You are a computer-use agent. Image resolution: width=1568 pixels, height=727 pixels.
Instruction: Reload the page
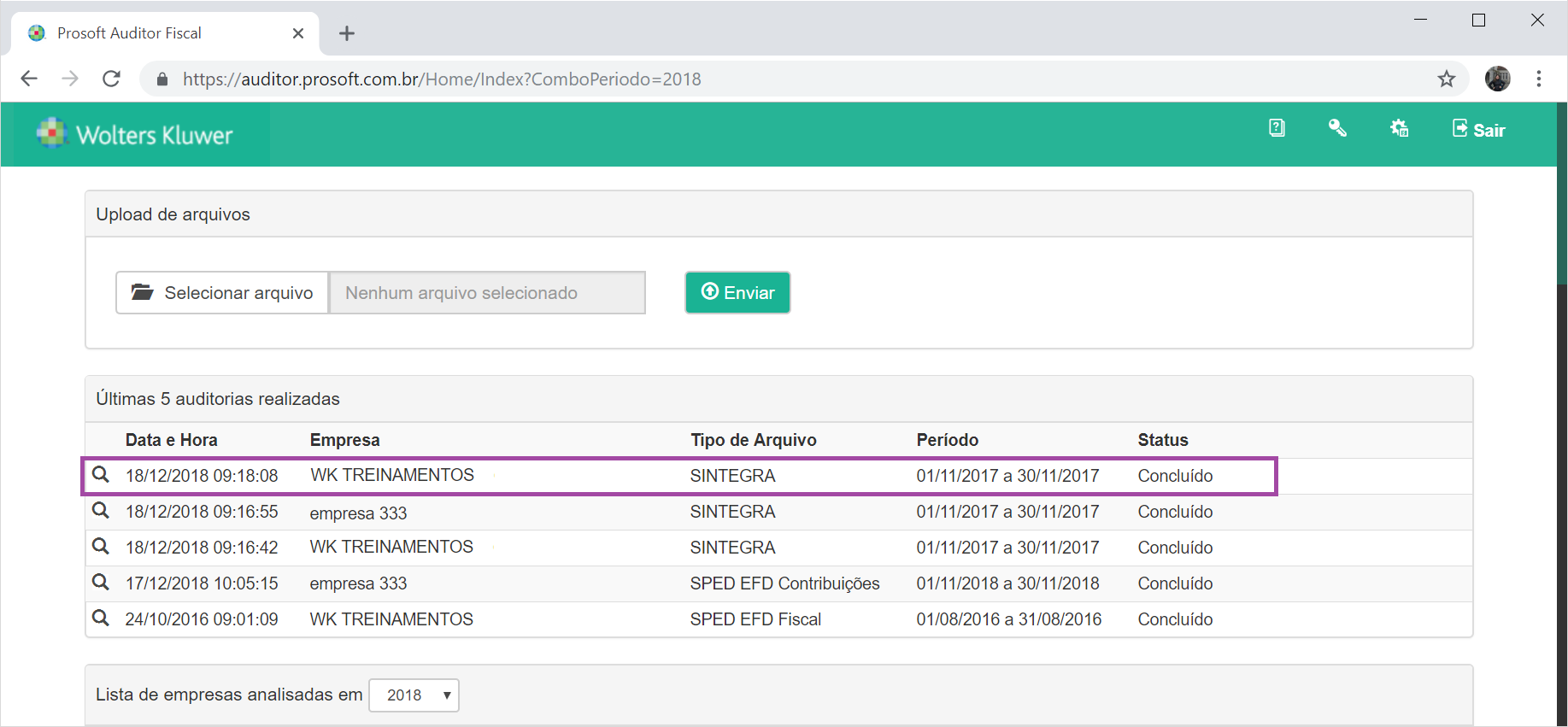pyautogui.click(x=111, y=79)
